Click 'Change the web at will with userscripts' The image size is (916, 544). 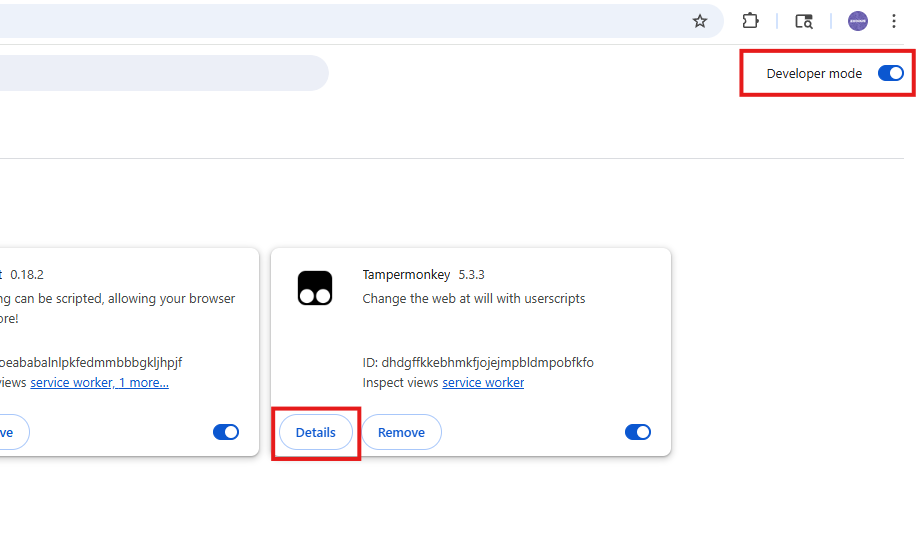(x=474, y=299)
